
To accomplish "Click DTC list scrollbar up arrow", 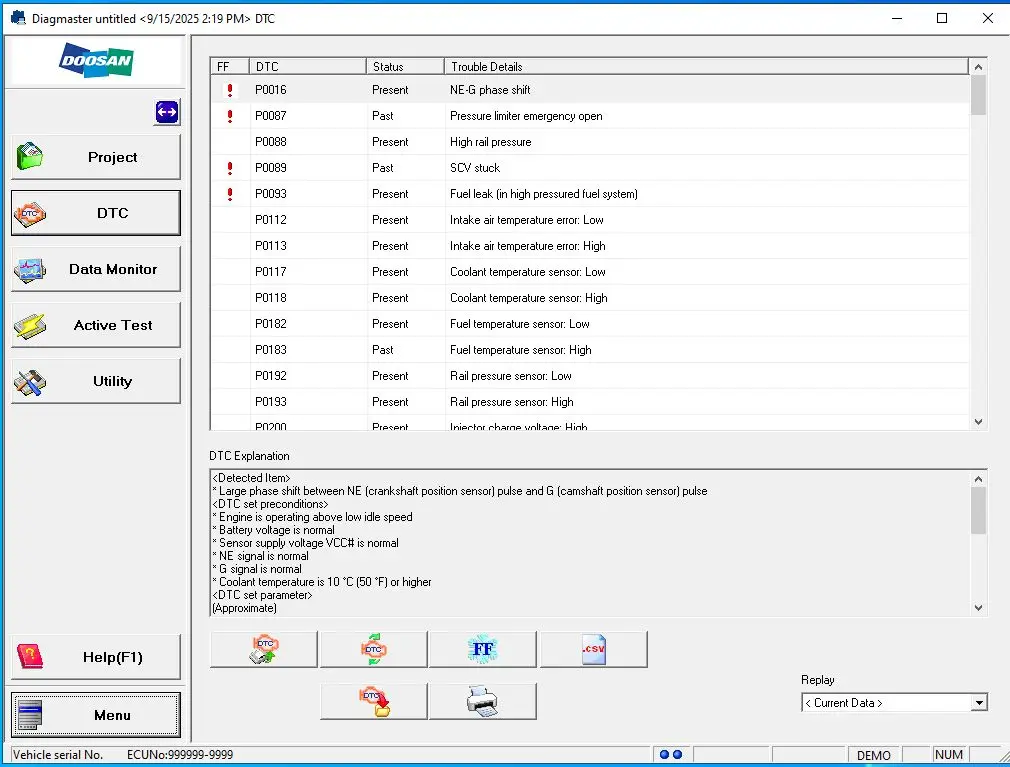I will click(x=978, y=67).
